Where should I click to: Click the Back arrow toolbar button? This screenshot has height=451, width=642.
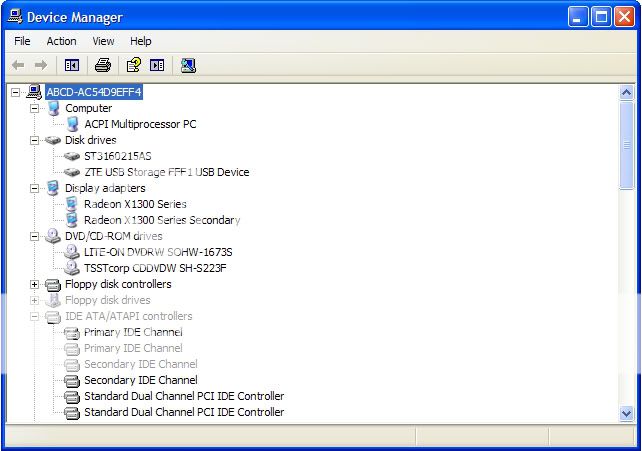point(18,65)
